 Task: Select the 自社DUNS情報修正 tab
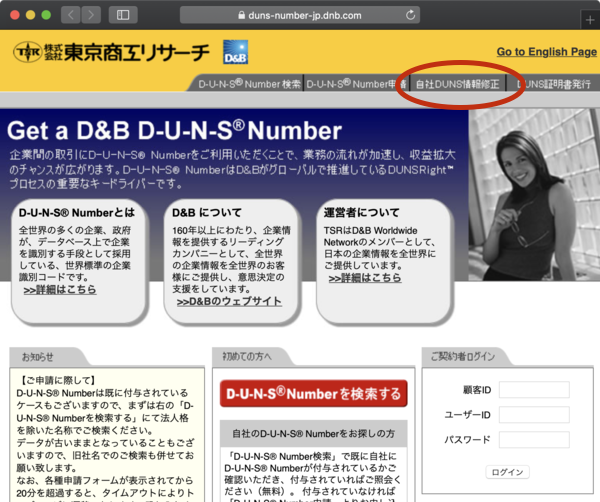[458, 84]
